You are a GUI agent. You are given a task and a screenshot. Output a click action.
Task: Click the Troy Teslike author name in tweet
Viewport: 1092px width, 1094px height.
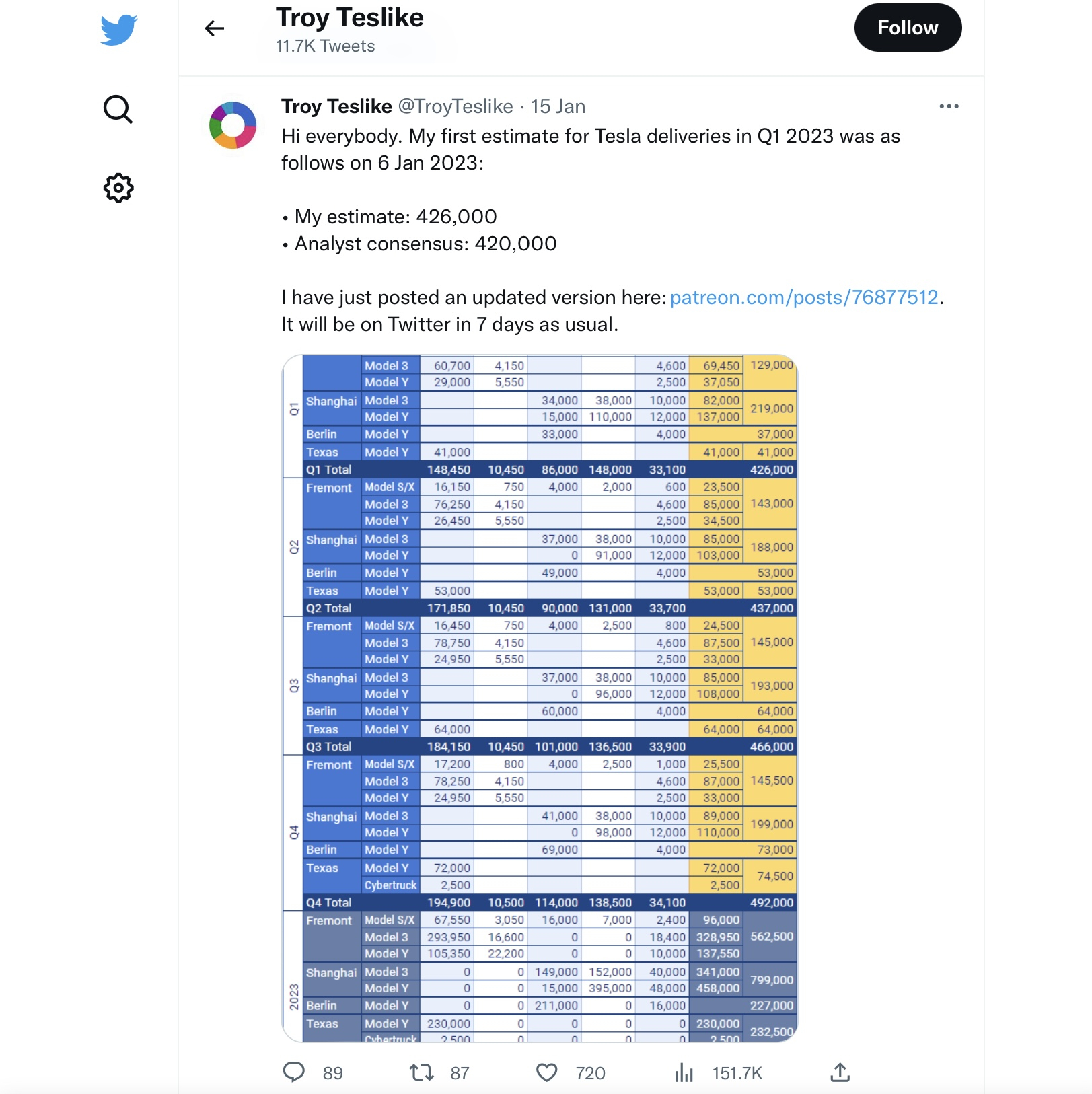click(x=336, y=106)
